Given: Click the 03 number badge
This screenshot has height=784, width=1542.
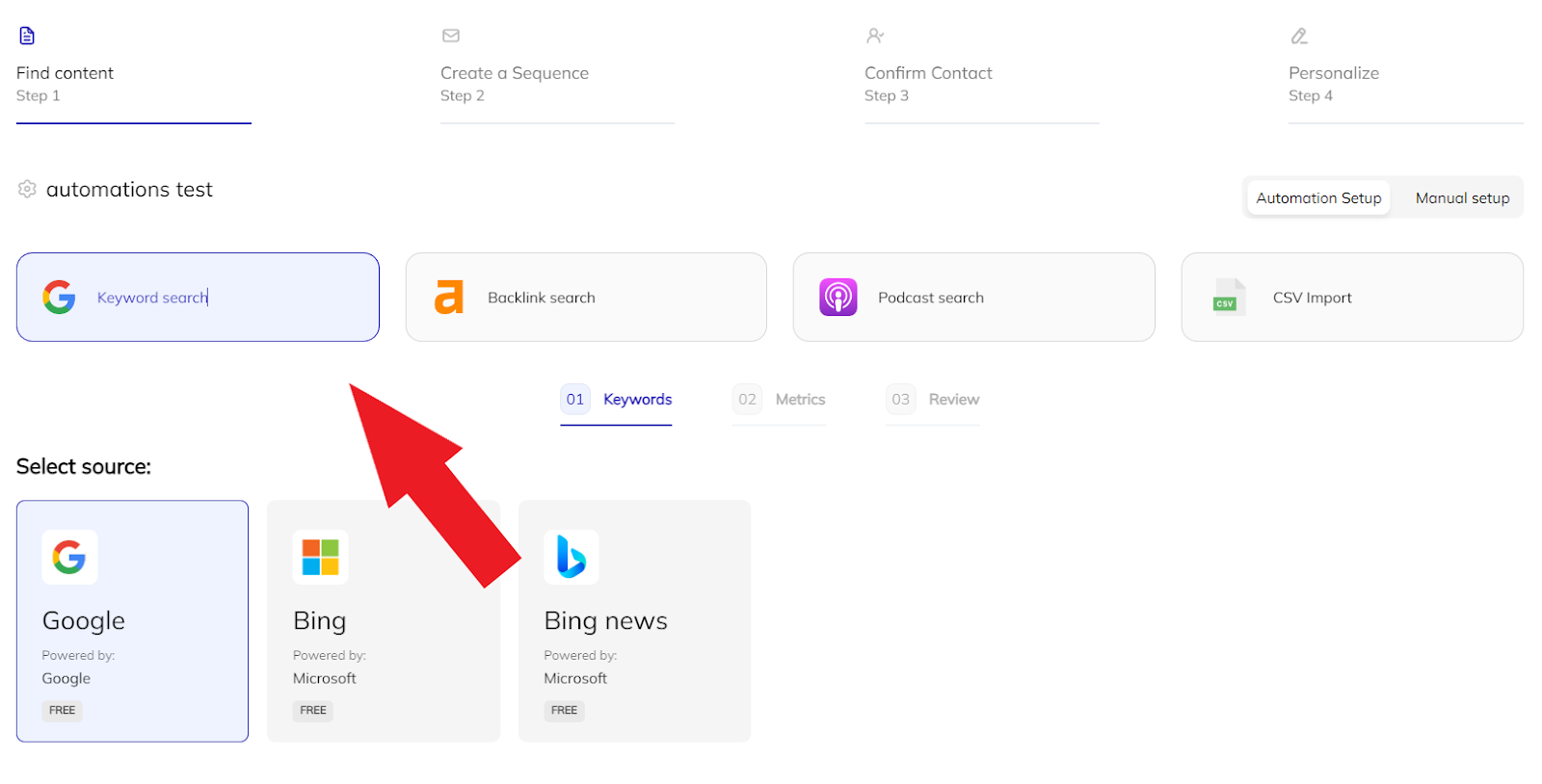Looking at the screenshot, I should click(900, 400).
